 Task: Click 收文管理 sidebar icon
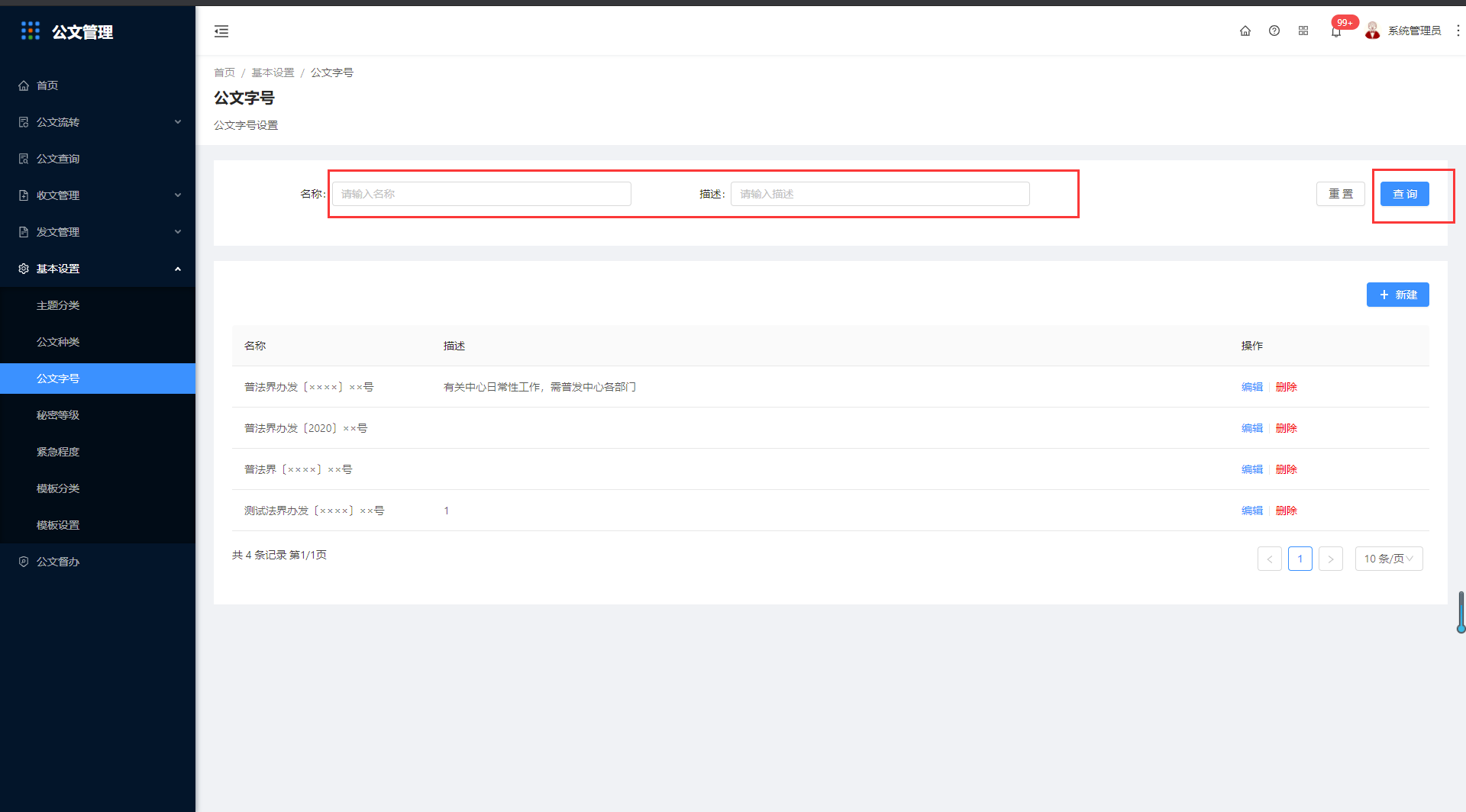pyautogui.click(x=24, y=195)
